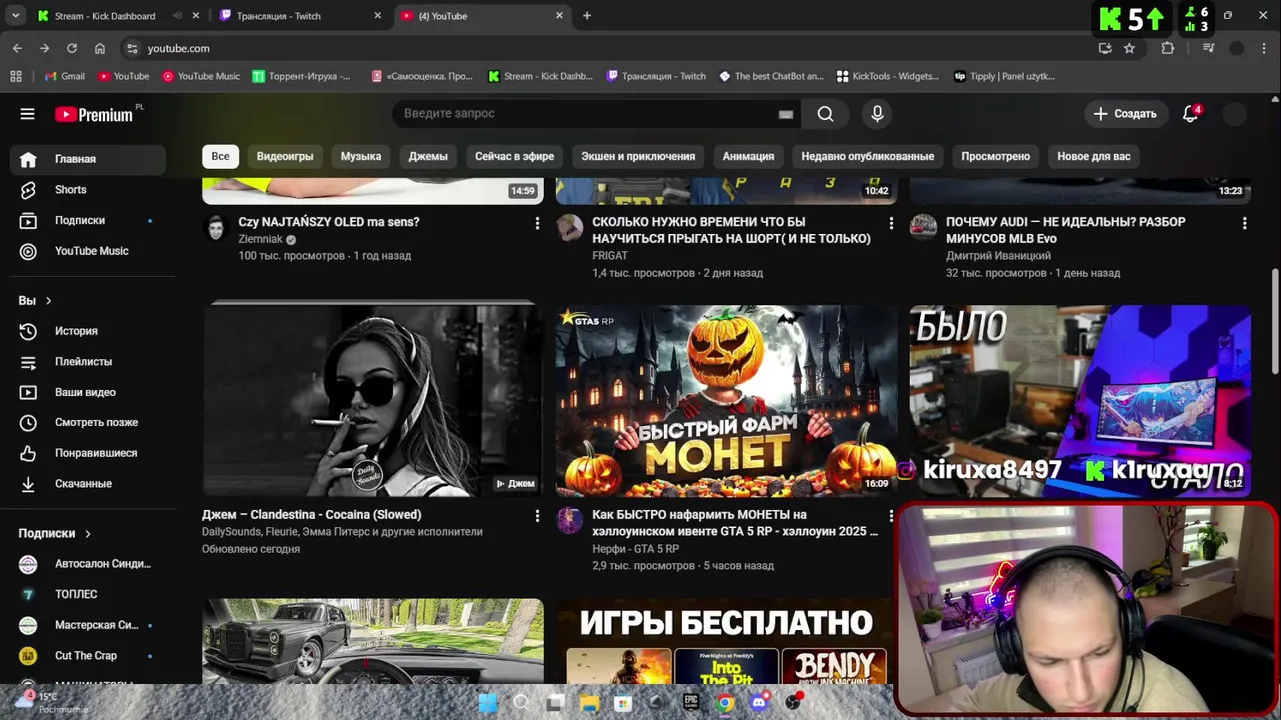This screenshot has width=1281, height=720.
Task: Open Shorts in the sidebar
Action: coord(88,190)
